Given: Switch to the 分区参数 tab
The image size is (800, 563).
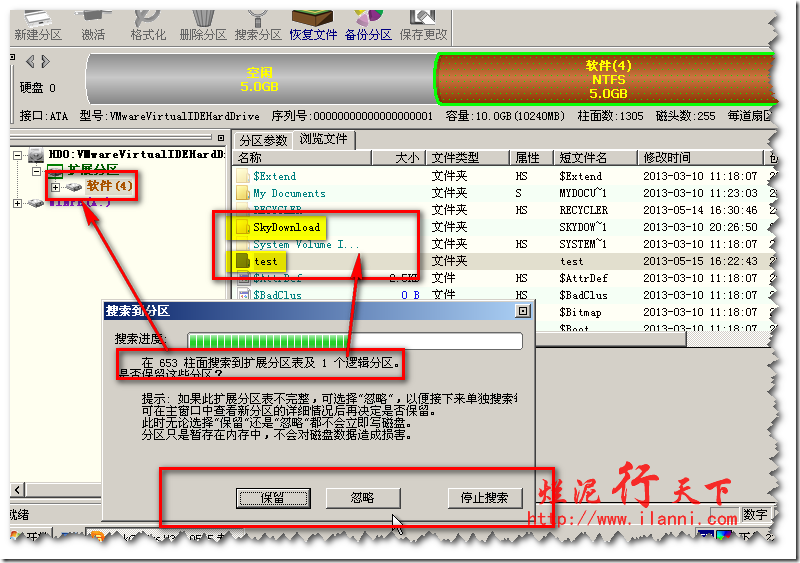Looking at the screenshot, I should [264, 139].
